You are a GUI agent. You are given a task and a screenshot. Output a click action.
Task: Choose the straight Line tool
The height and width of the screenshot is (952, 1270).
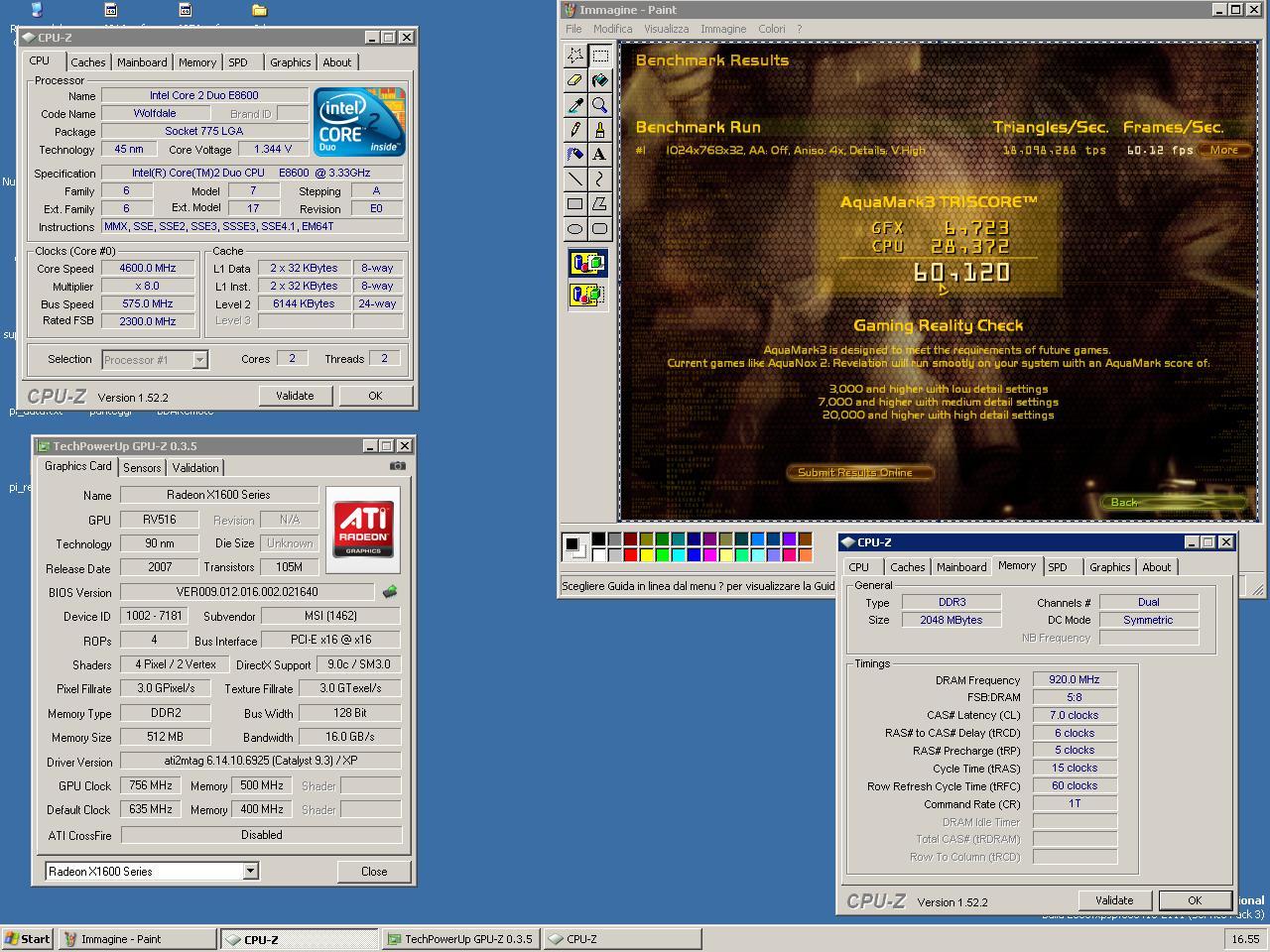coord(575,179)
